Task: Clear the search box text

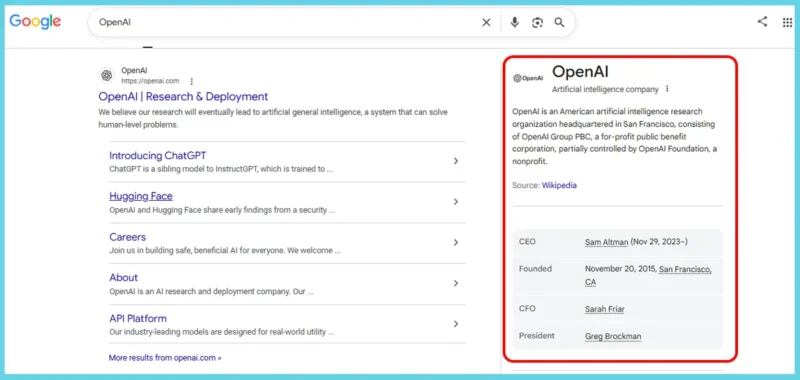Action: [x=486, y=22]
